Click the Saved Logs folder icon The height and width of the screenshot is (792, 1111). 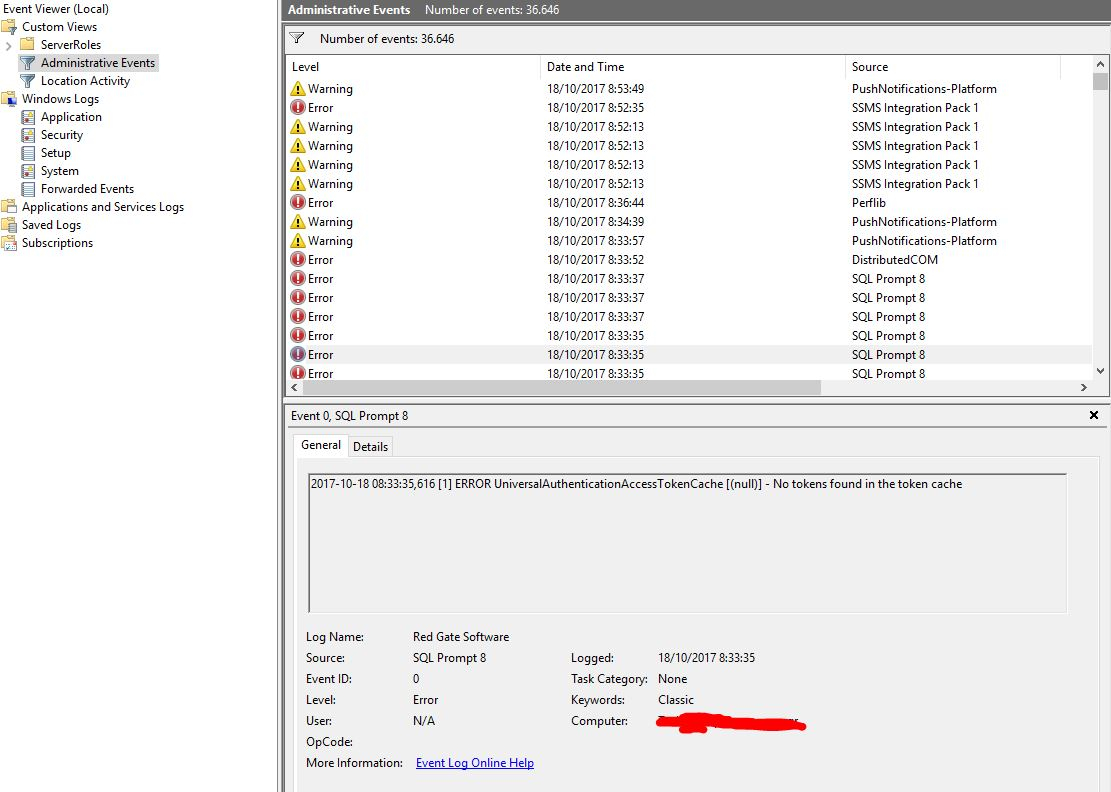[x=9, y=225]
